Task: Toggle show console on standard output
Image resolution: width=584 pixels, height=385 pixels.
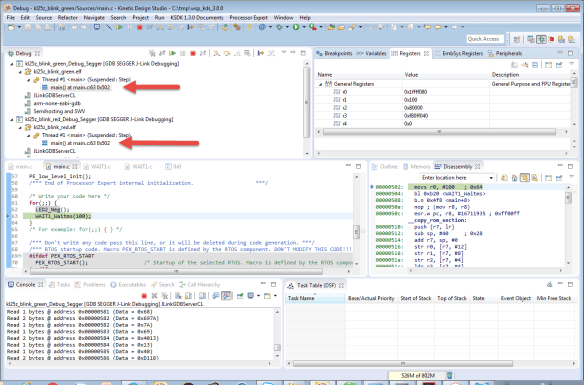Action: pos(216,296)
